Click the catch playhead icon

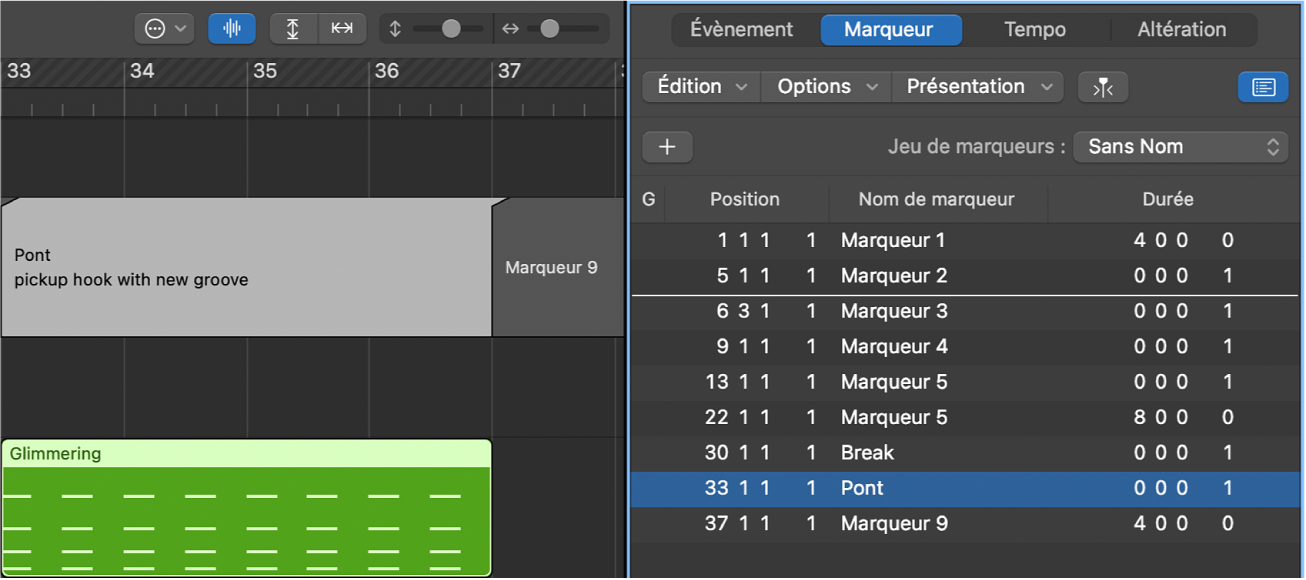pos(1103,87)
